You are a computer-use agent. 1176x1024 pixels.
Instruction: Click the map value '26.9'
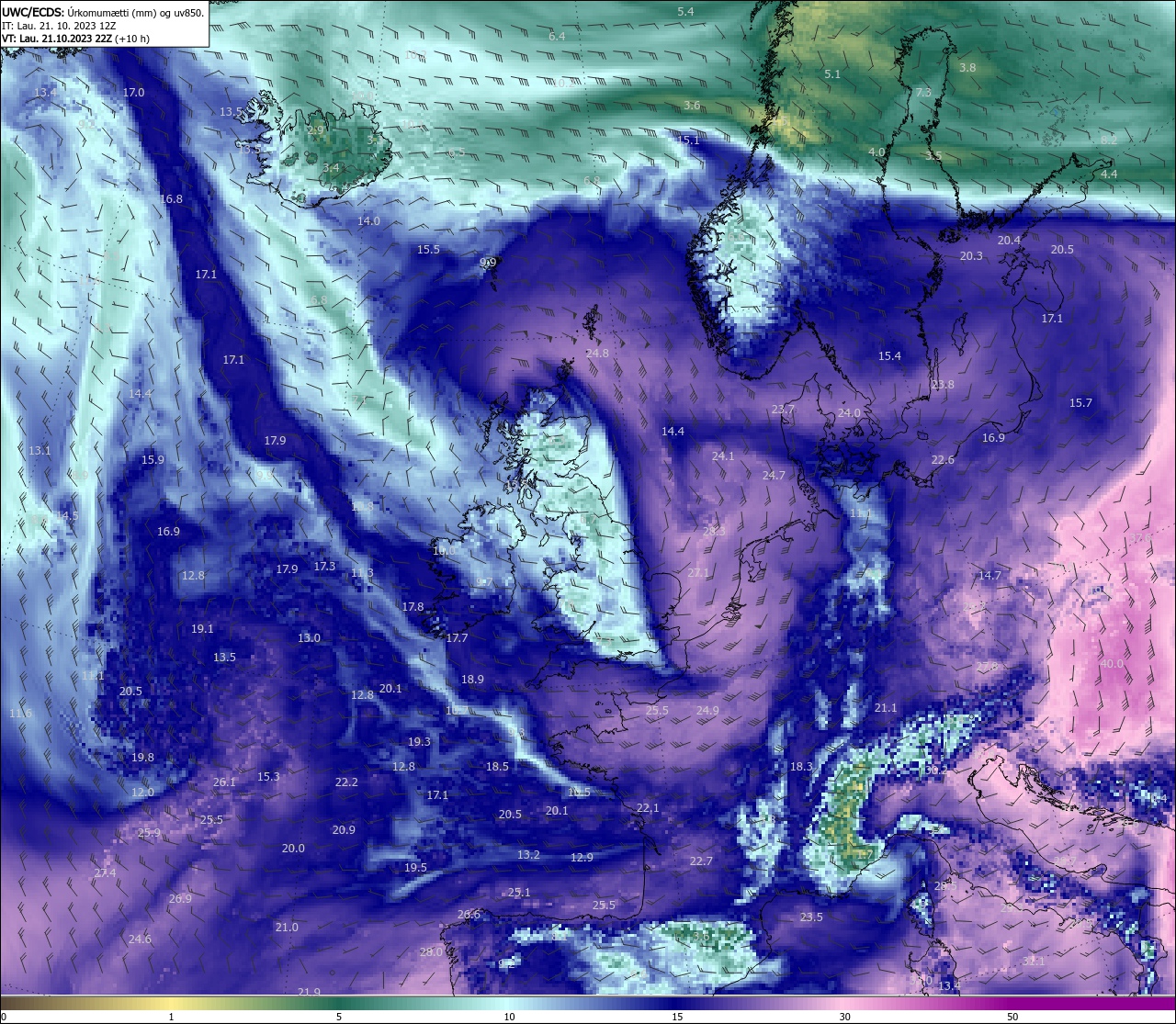point(180,899)
